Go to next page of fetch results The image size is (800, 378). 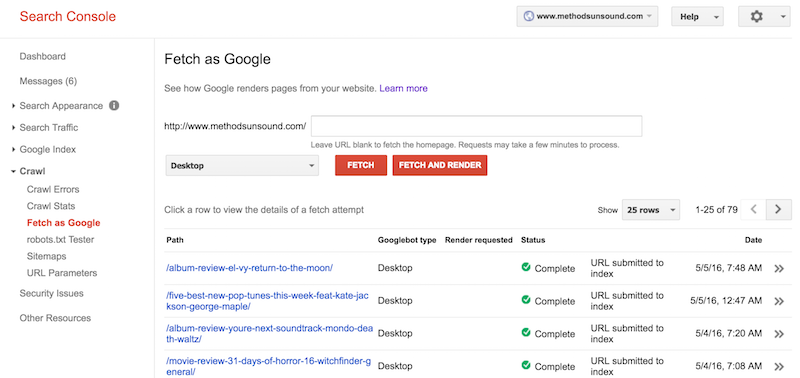point(778,209)
